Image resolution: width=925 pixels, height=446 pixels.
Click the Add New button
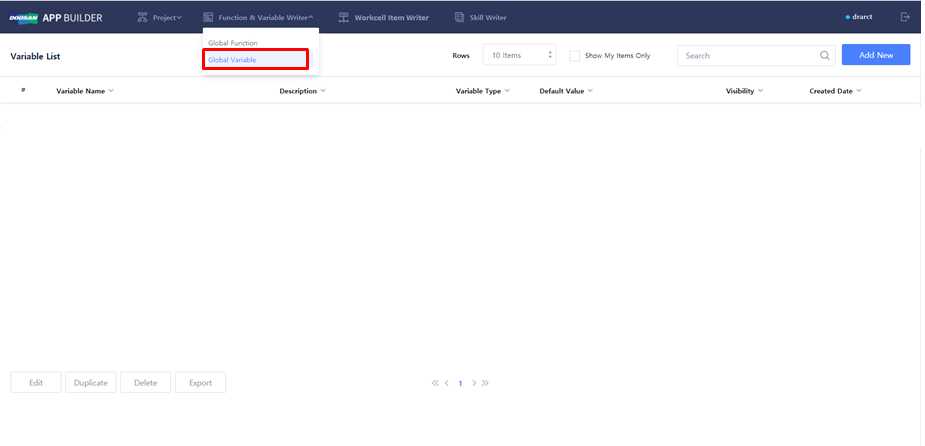pos(876,55)
